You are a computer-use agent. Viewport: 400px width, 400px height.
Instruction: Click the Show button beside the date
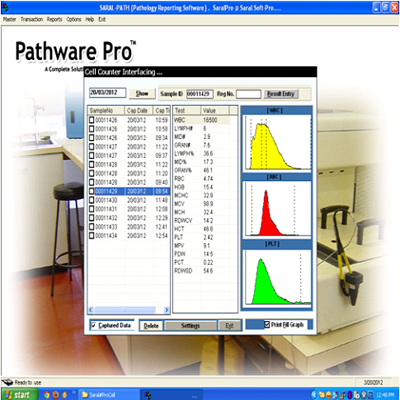(x=142, y=94)
